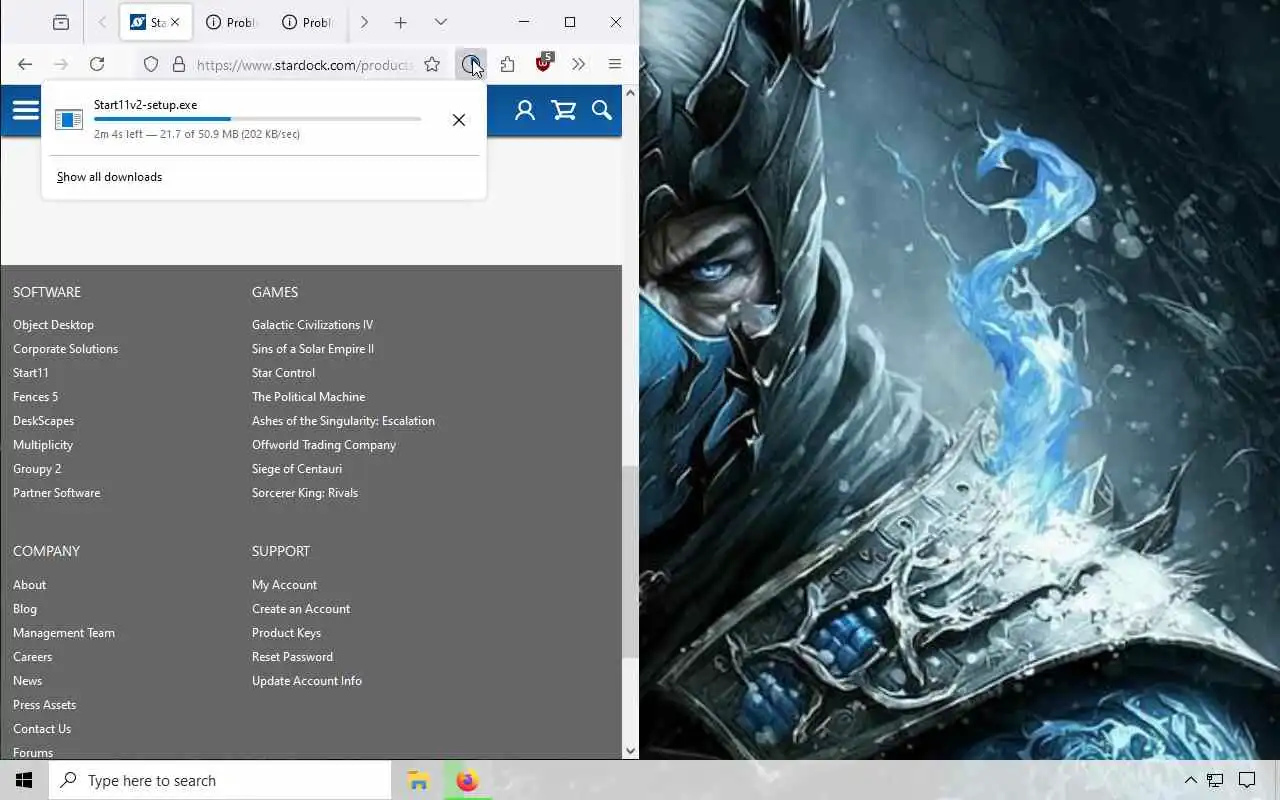Show more tools overflow chevrons
1280x800 pixels.
pyautogui.click(x=579, y=64)
